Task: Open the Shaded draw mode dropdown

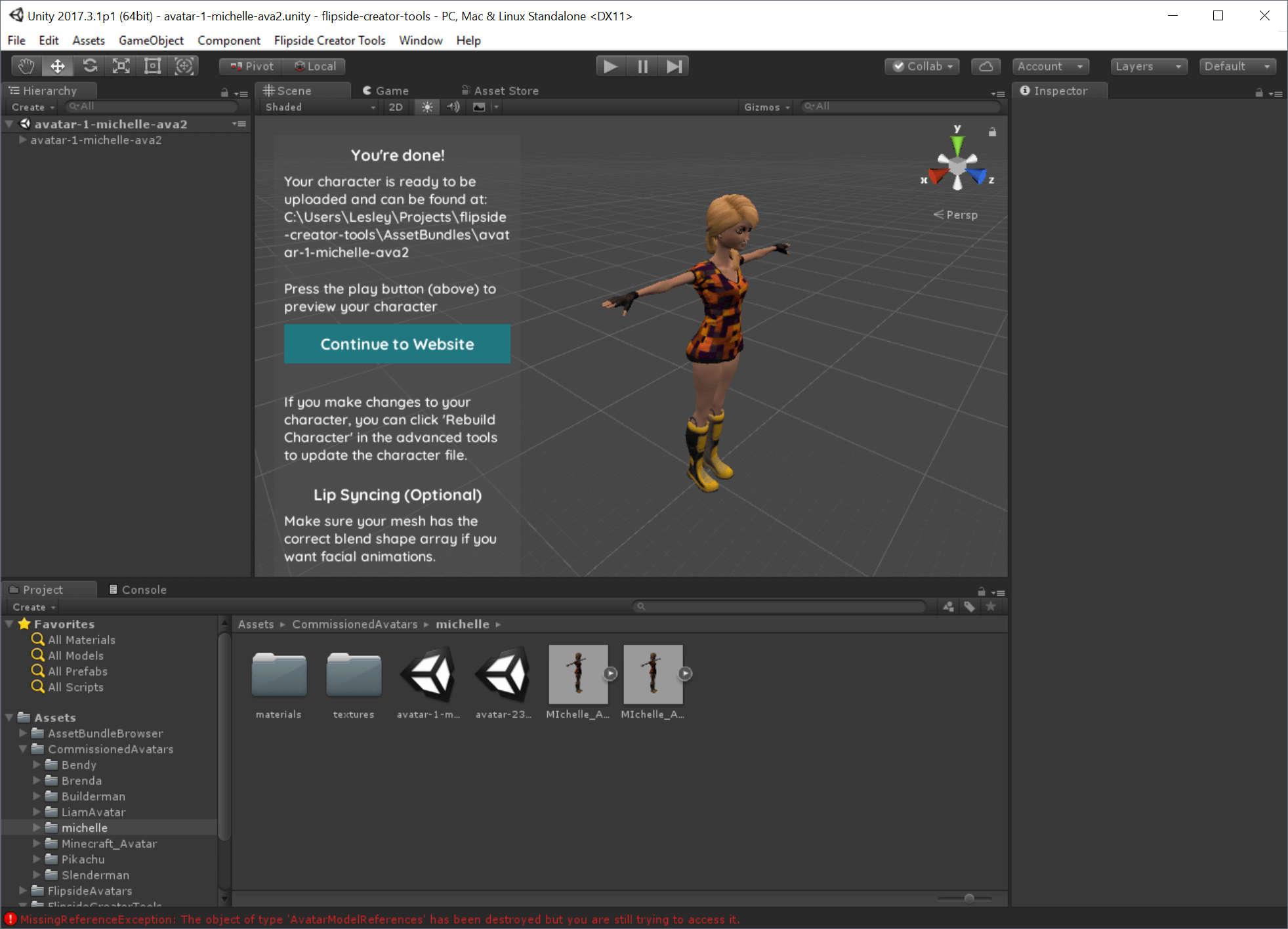Action: [320, 107]
